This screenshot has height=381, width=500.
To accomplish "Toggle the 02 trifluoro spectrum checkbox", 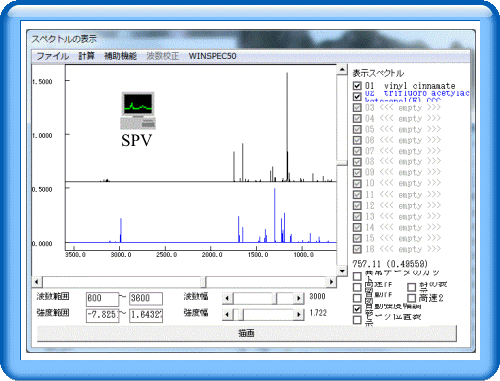I will [x=357, y=96].
